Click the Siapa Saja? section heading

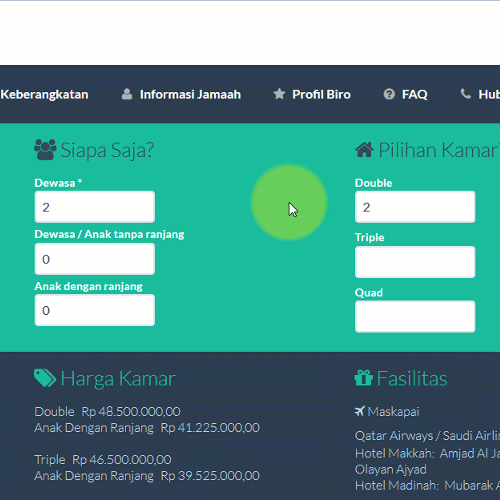click(x=107, y=150)
